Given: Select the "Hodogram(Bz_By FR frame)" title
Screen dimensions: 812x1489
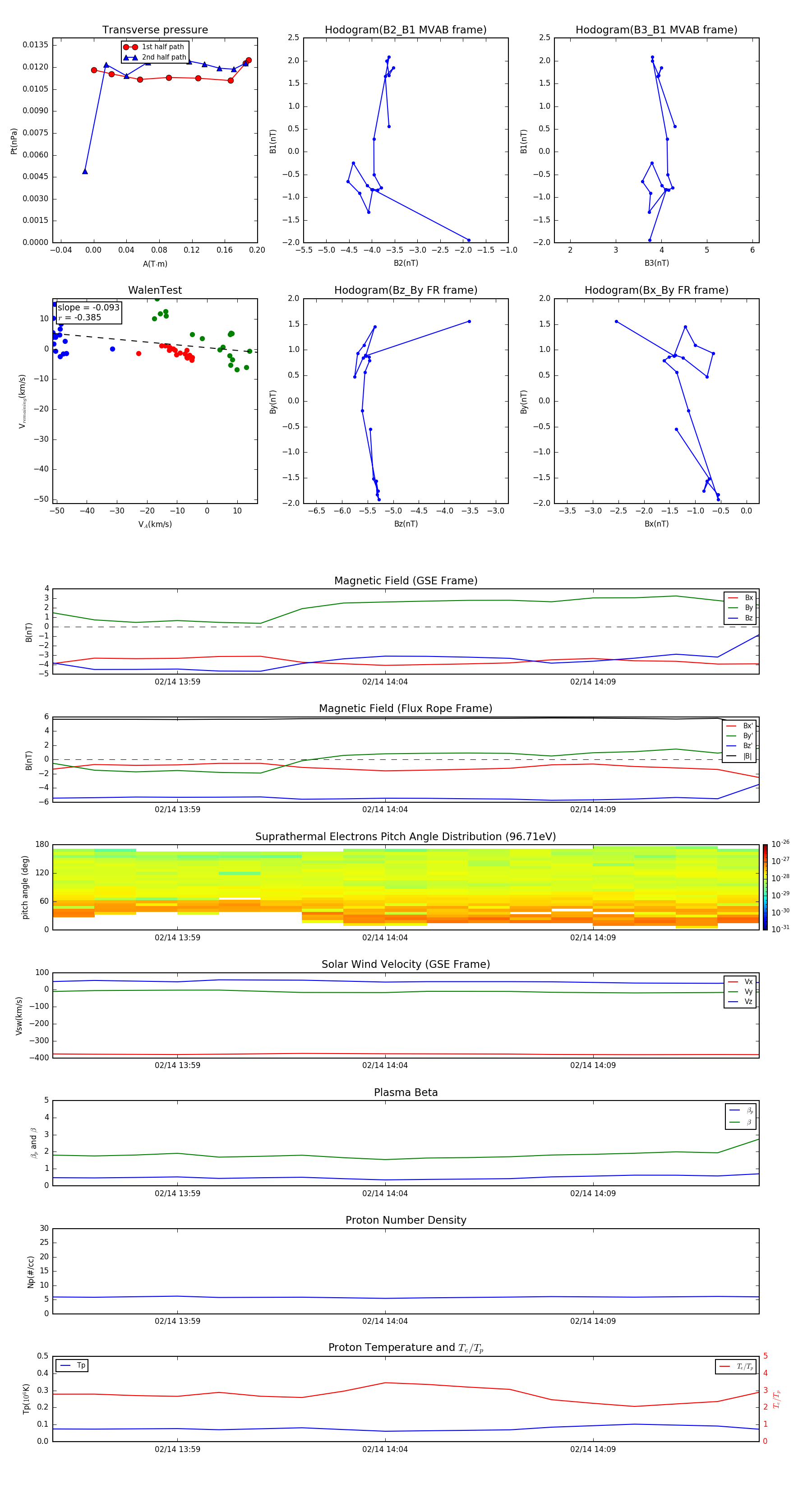Looking at the screenshot, I should pos(406,290).
